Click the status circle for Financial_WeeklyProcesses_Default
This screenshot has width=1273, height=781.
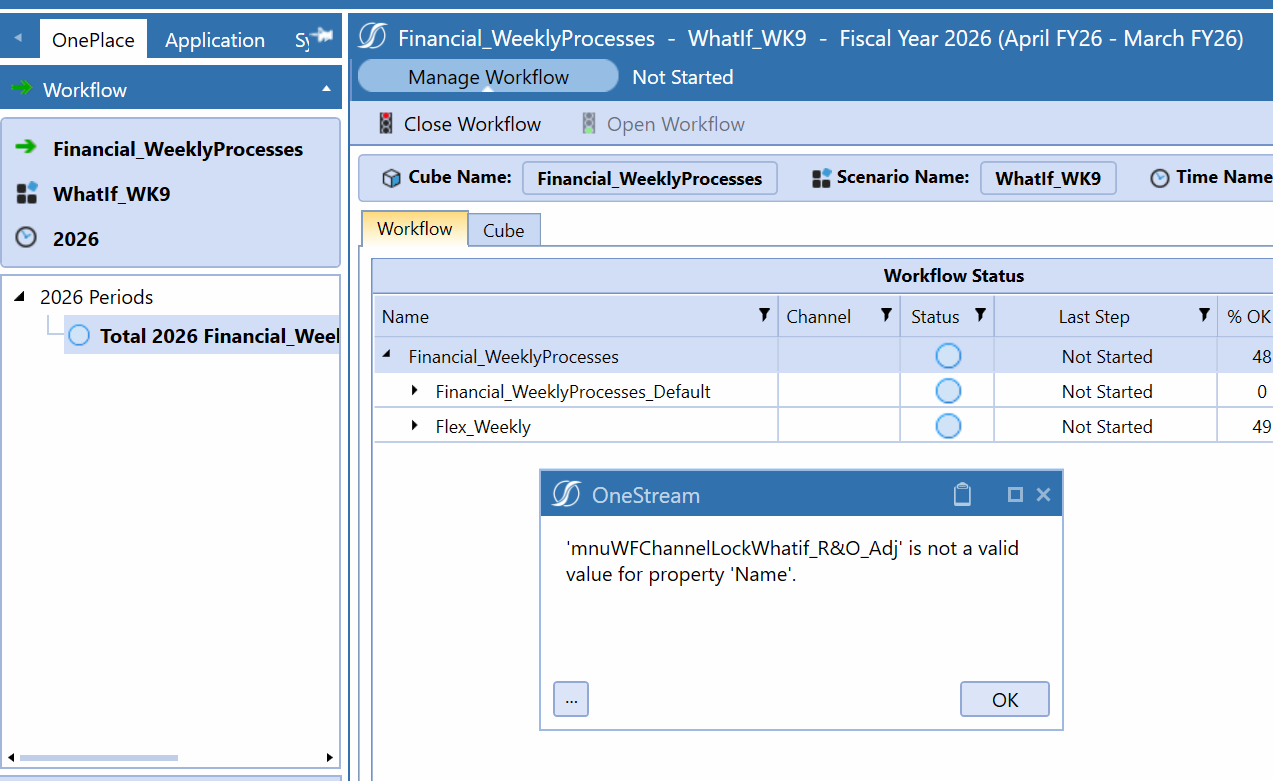point(947,390)
